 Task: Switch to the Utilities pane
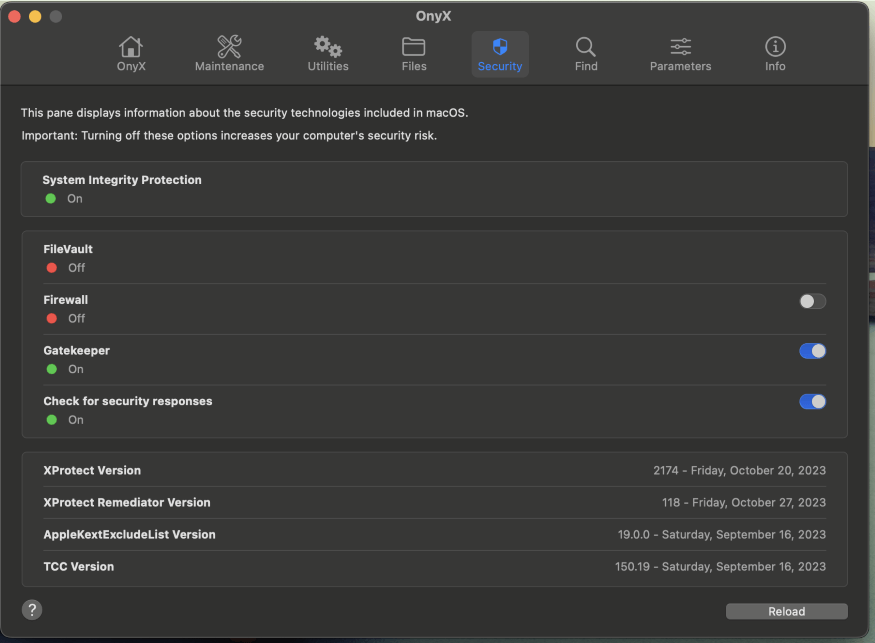point(328,54)
